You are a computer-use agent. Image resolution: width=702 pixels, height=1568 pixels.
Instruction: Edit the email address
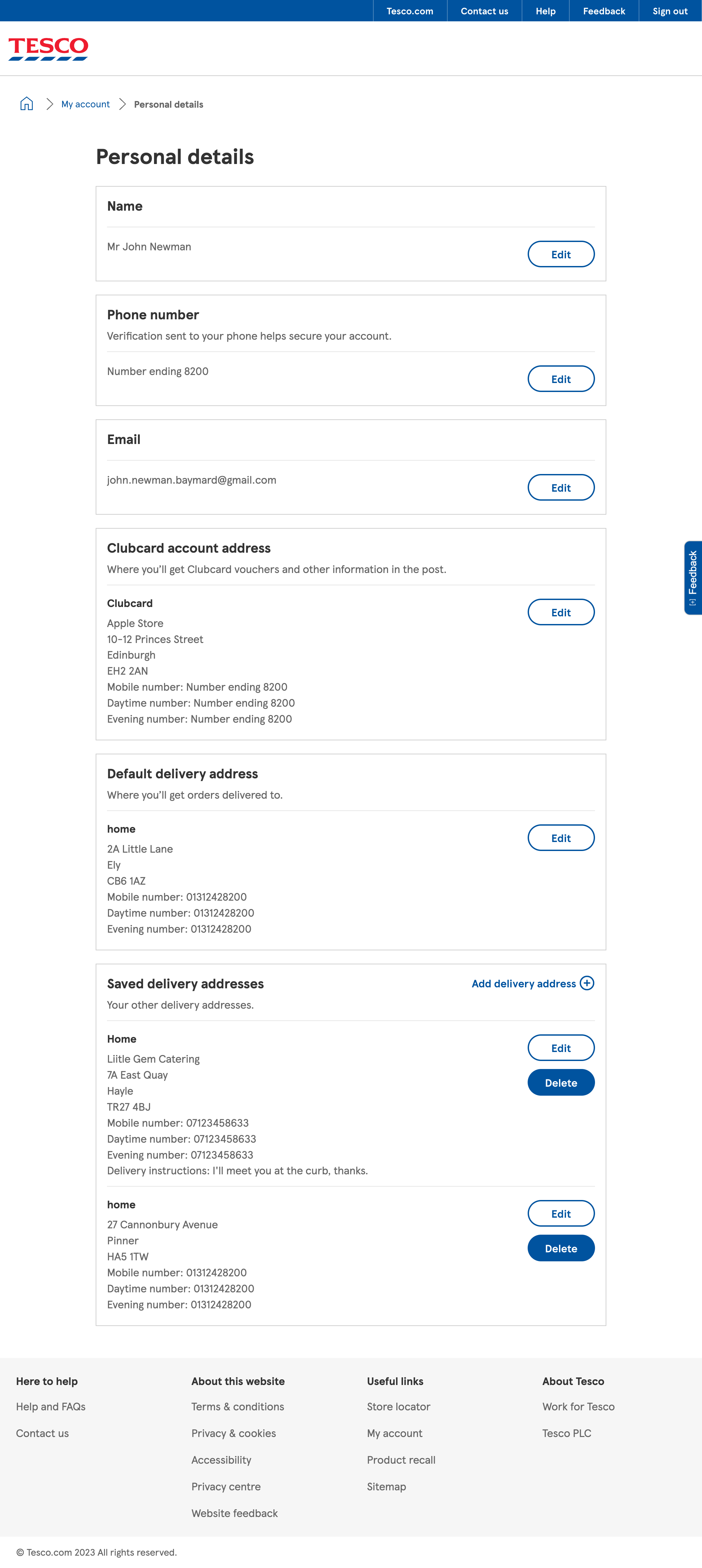pos(561,487)
